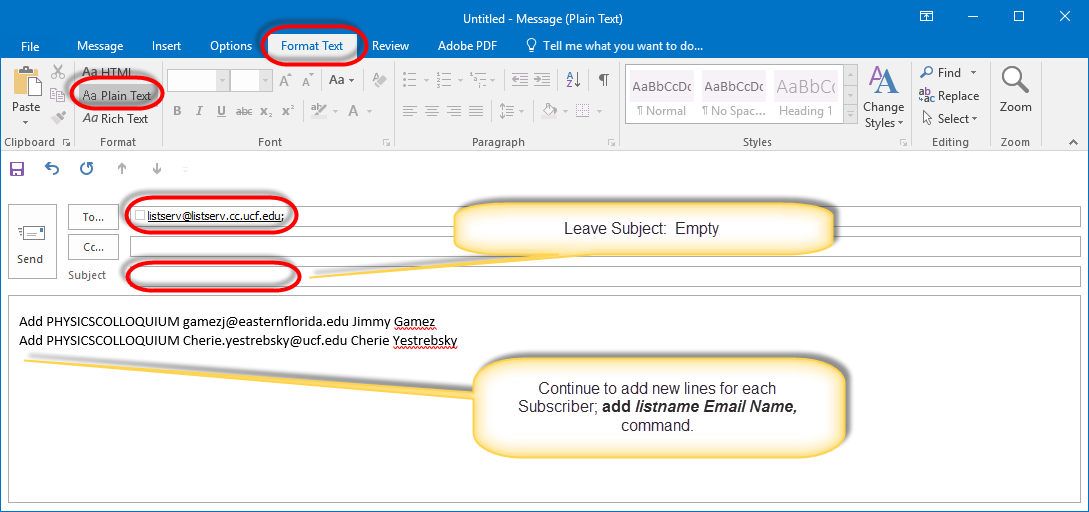This screenshot has width=1089, height=512.
Task: Select the Format Painter brush icon
Action: tap(58, 117)
